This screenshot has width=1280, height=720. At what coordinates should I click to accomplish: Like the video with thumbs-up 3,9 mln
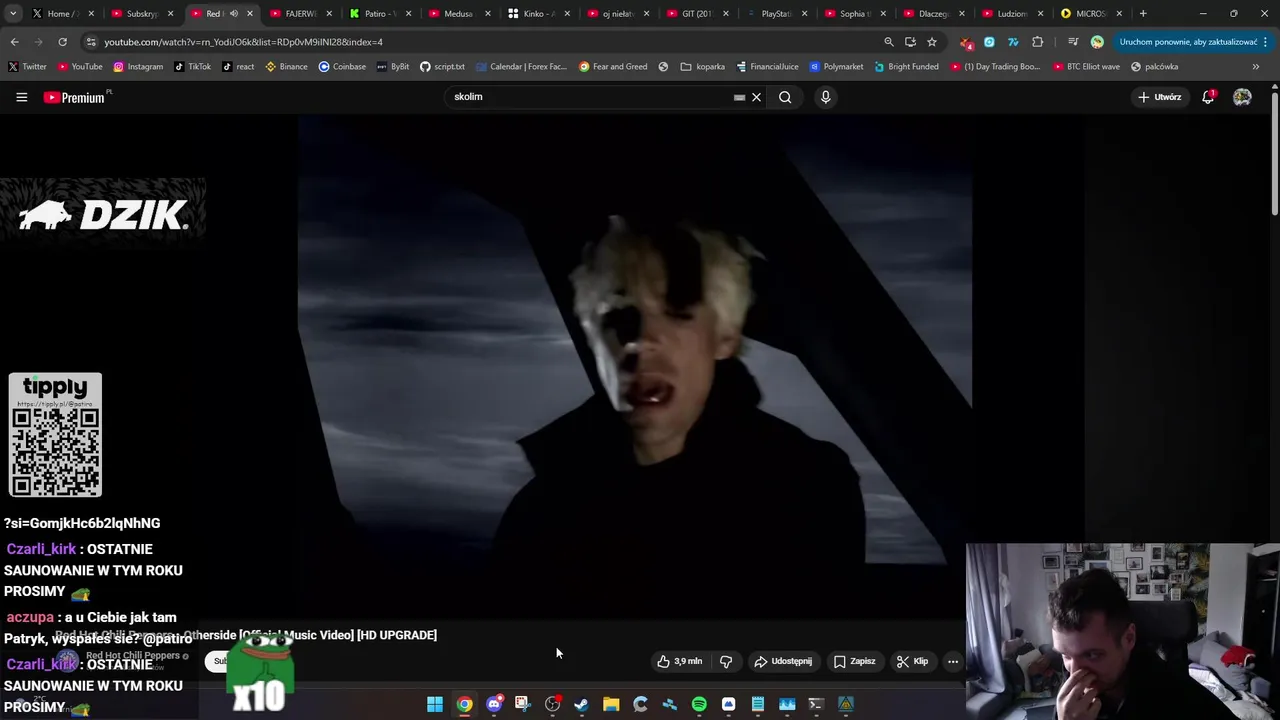pos(680,661)
